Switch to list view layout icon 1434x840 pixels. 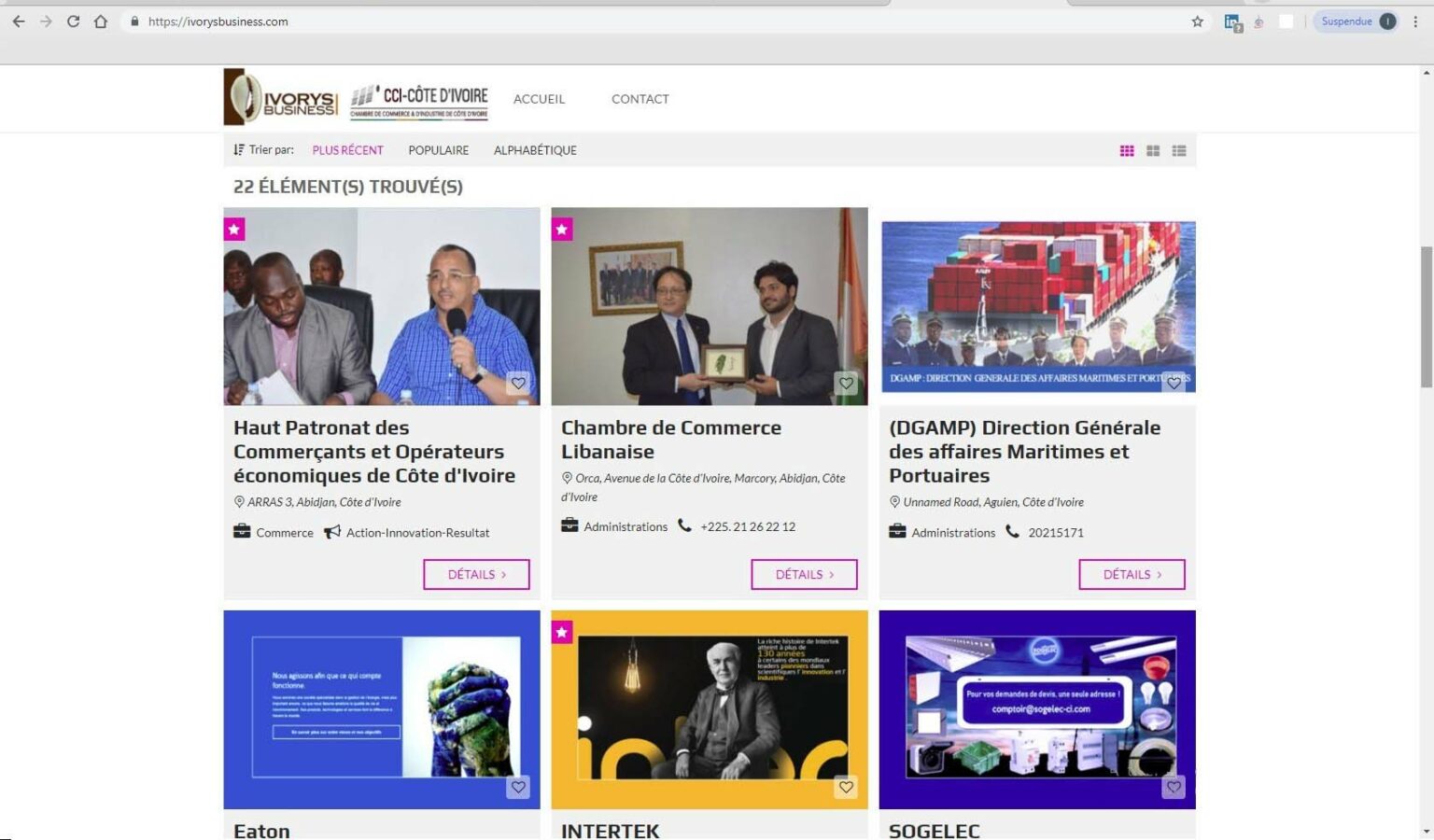(x=1179, y=151)
